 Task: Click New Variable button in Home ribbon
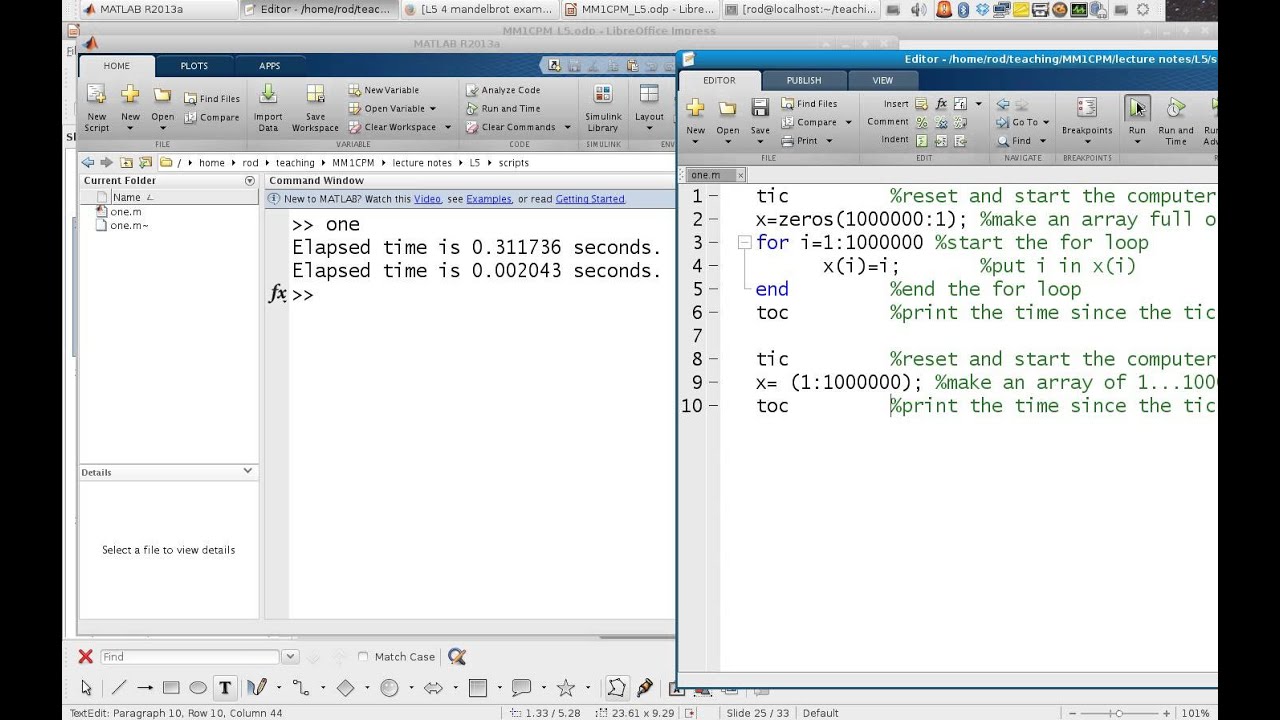[x=384, y=90]
